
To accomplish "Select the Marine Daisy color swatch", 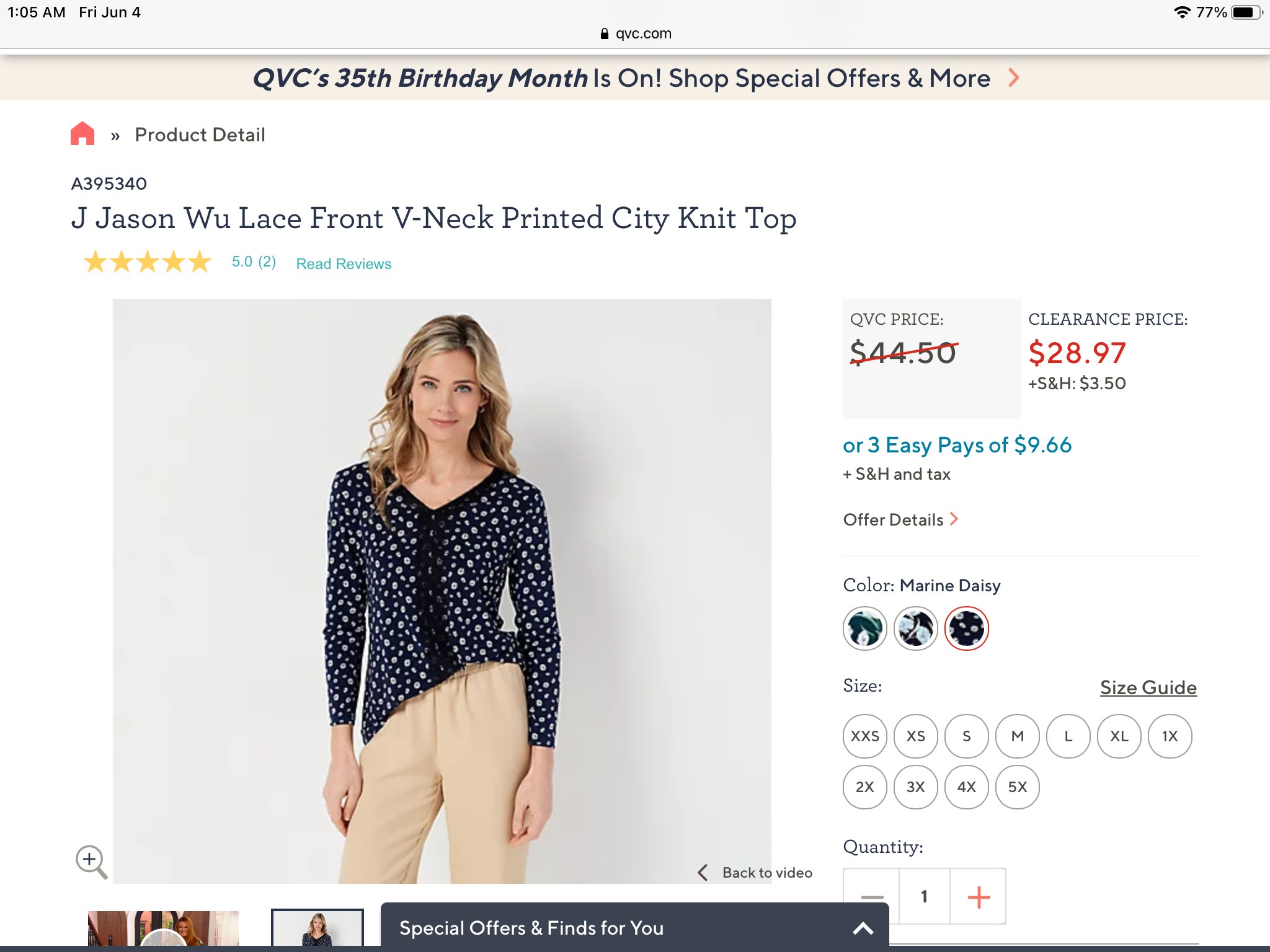I will (x=967, y=628).
